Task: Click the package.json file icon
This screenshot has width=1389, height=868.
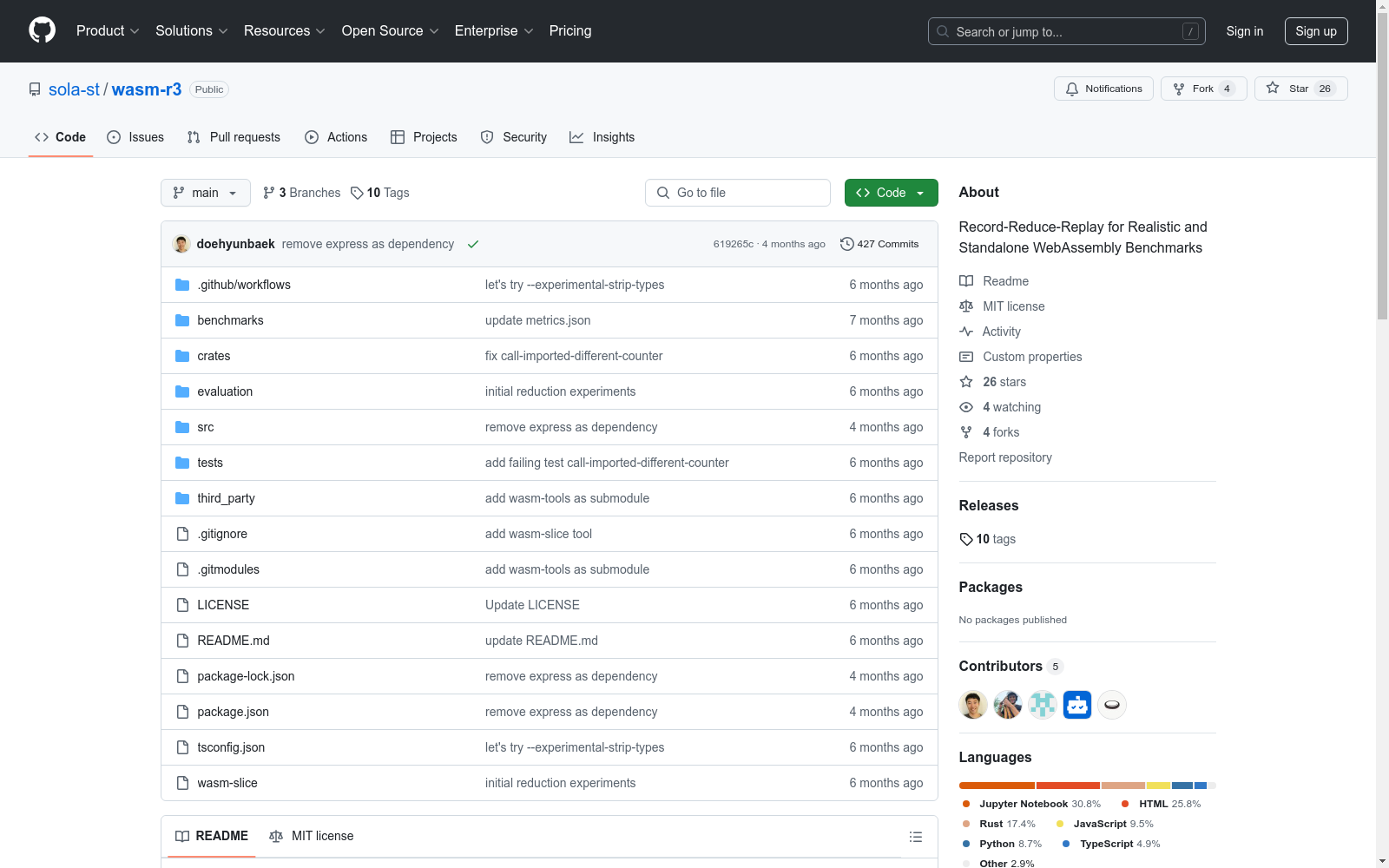Action: point(182,712)
